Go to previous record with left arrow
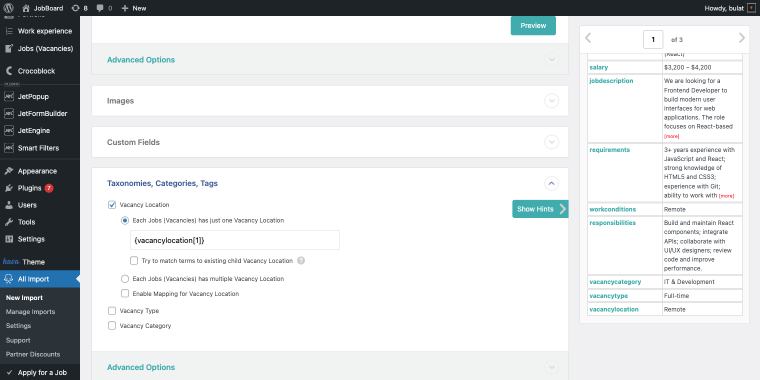 point(588,38)
